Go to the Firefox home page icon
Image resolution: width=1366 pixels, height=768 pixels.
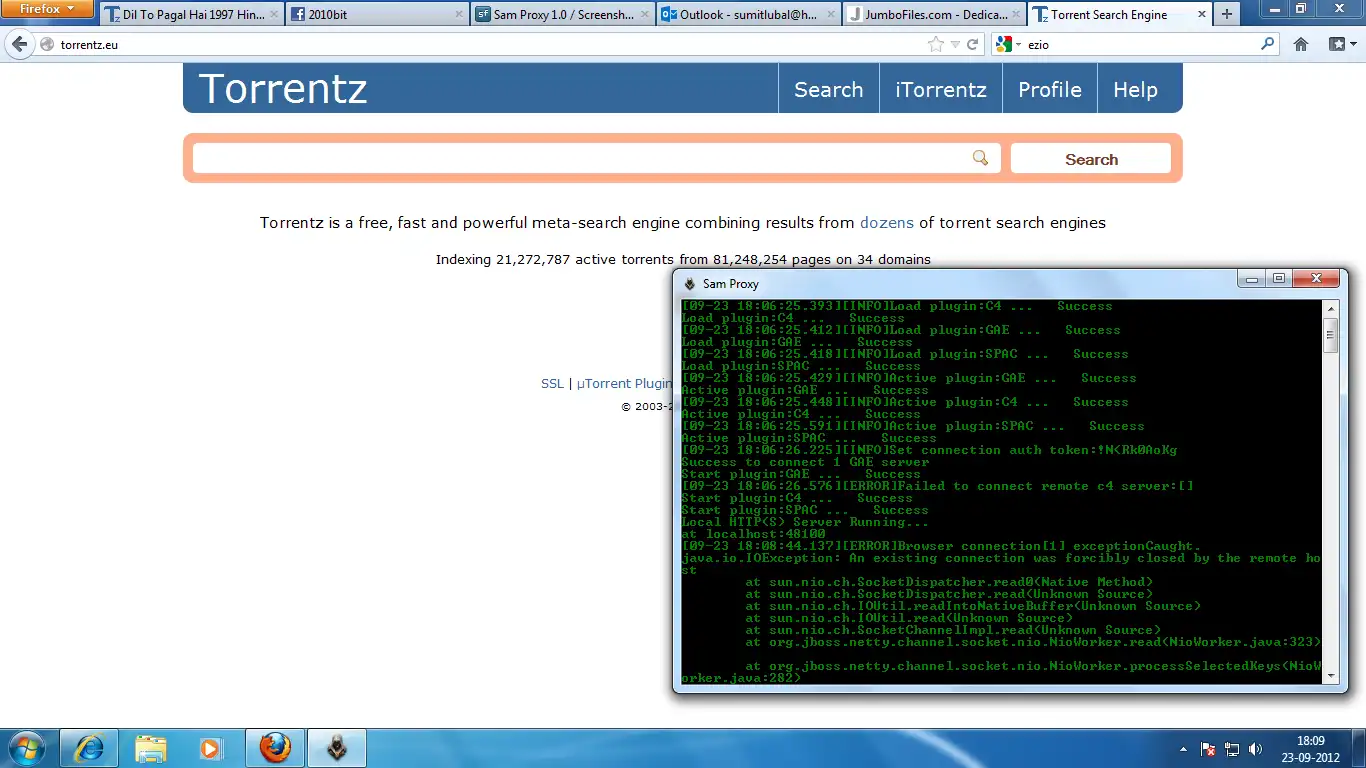pyautogui.click(x=1301, y=44)
